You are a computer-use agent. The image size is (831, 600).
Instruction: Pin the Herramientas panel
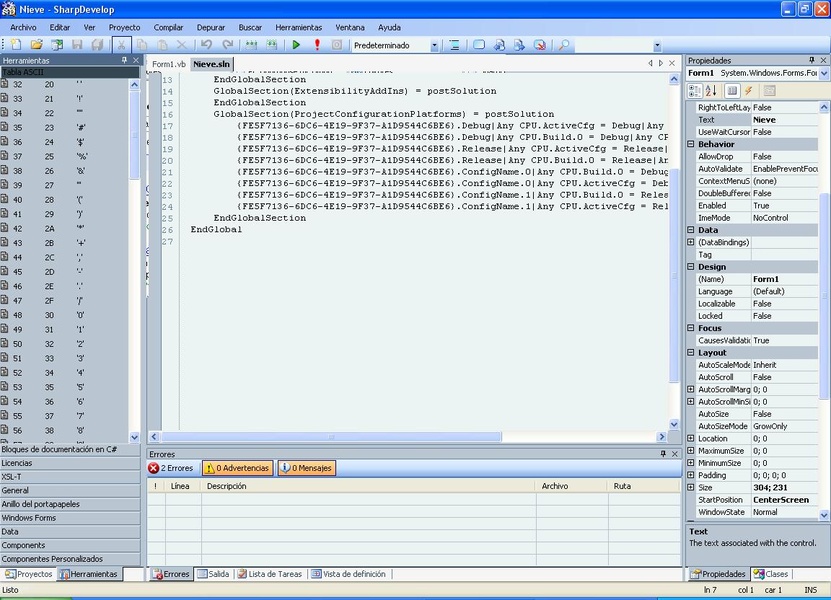[124, 60]
